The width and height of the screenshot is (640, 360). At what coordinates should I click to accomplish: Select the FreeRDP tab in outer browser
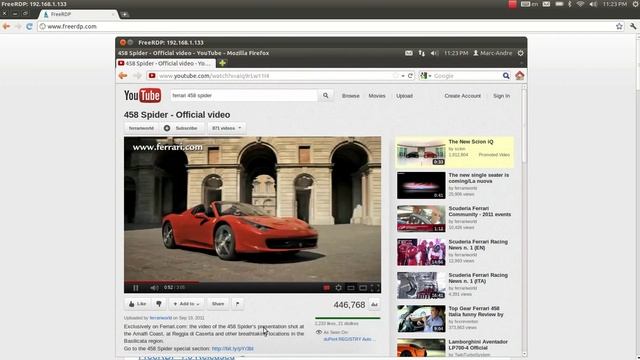coord(78,14)
